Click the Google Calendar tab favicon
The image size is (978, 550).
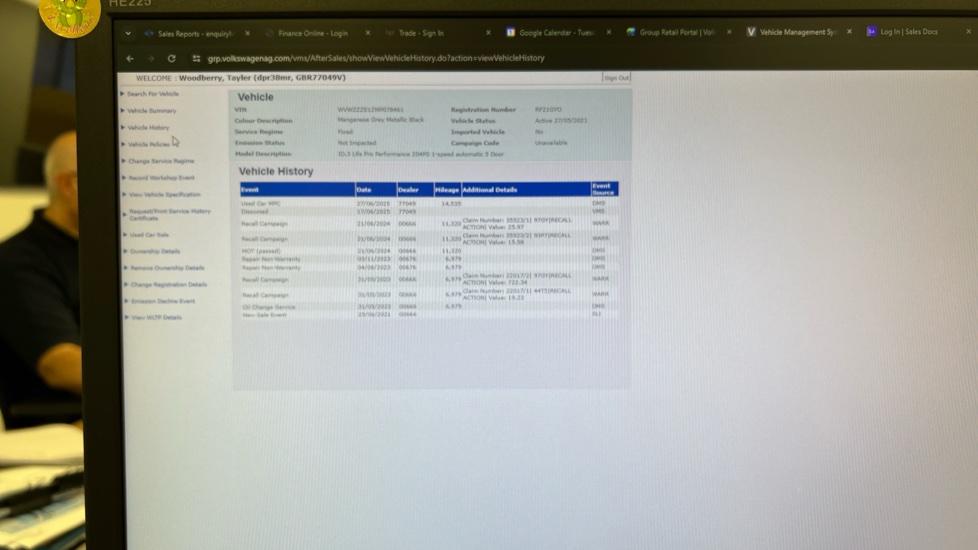[x=511, y=32]
